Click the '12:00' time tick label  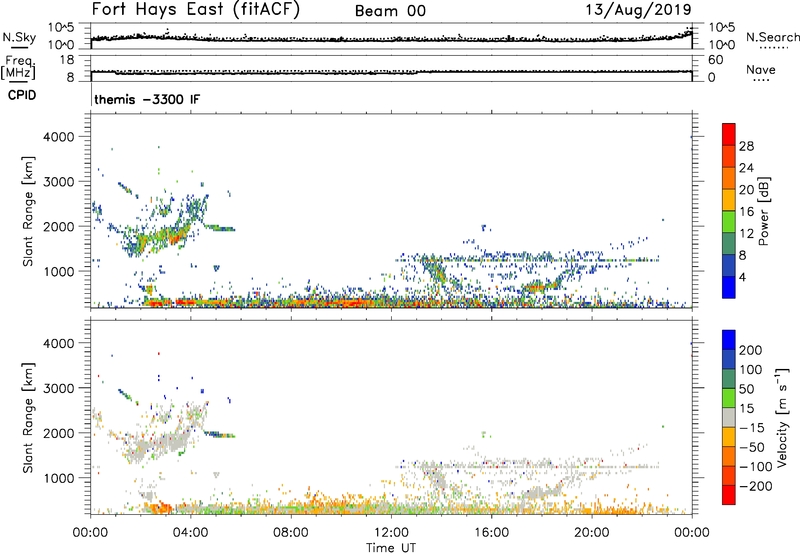pyautogui.click(x=391, y=533)
